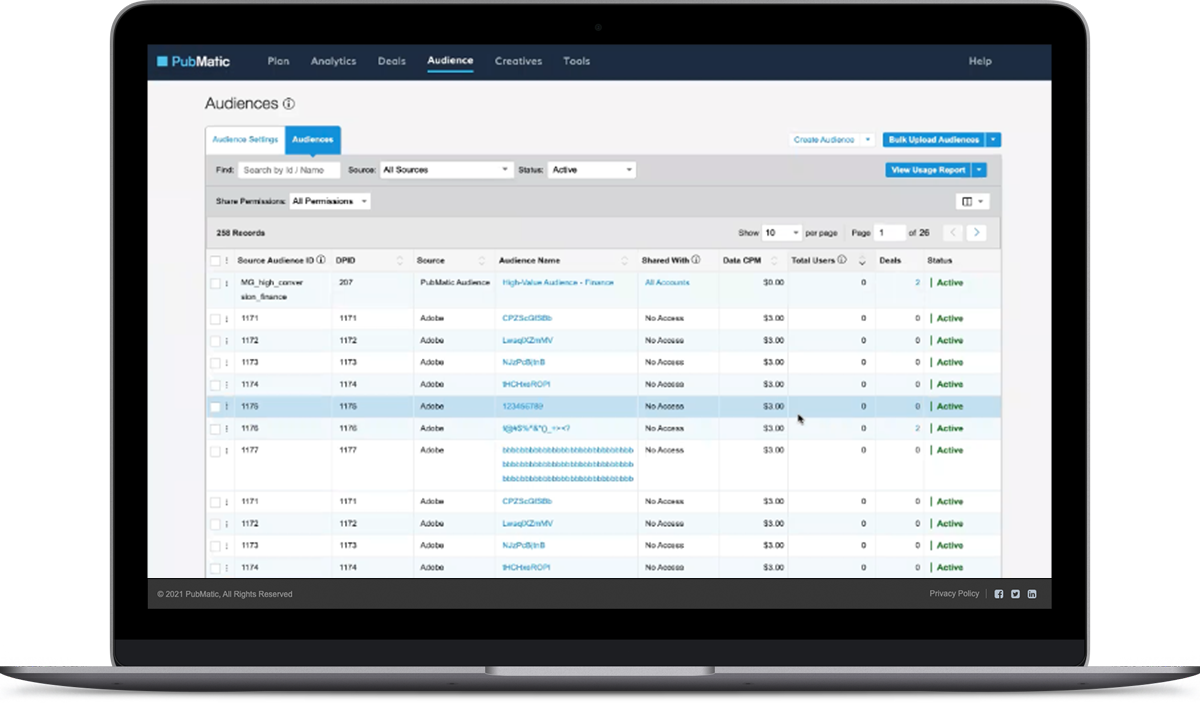Image resolution: width=1200 pixels, height=703 pixels.
Task: Open the Analytics menu in top navigation
Action: 333,61
